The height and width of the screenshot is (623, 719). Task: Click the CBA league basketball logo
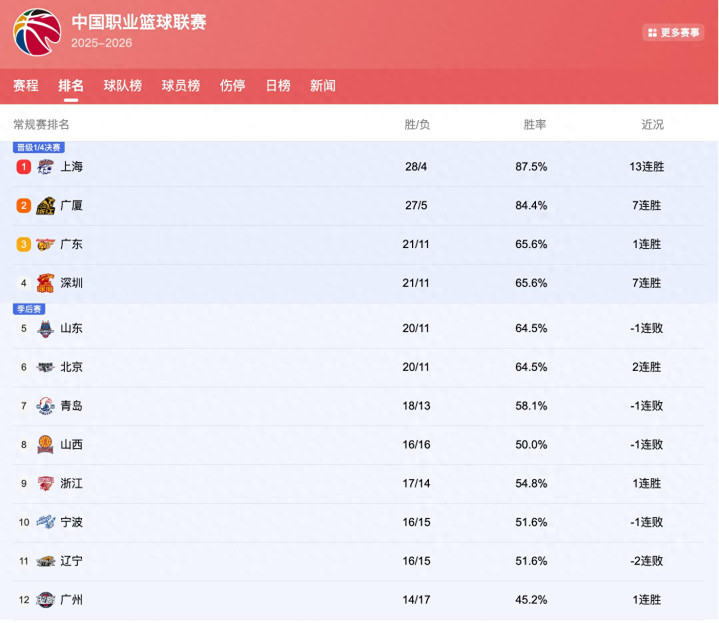tap(36, 31)
